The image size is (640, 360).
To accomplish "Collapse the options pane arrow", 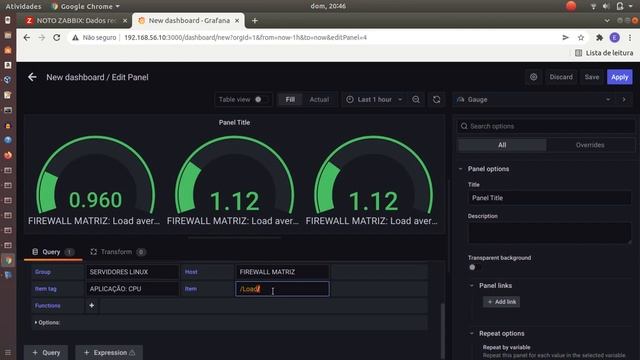I will coord(624,100).
